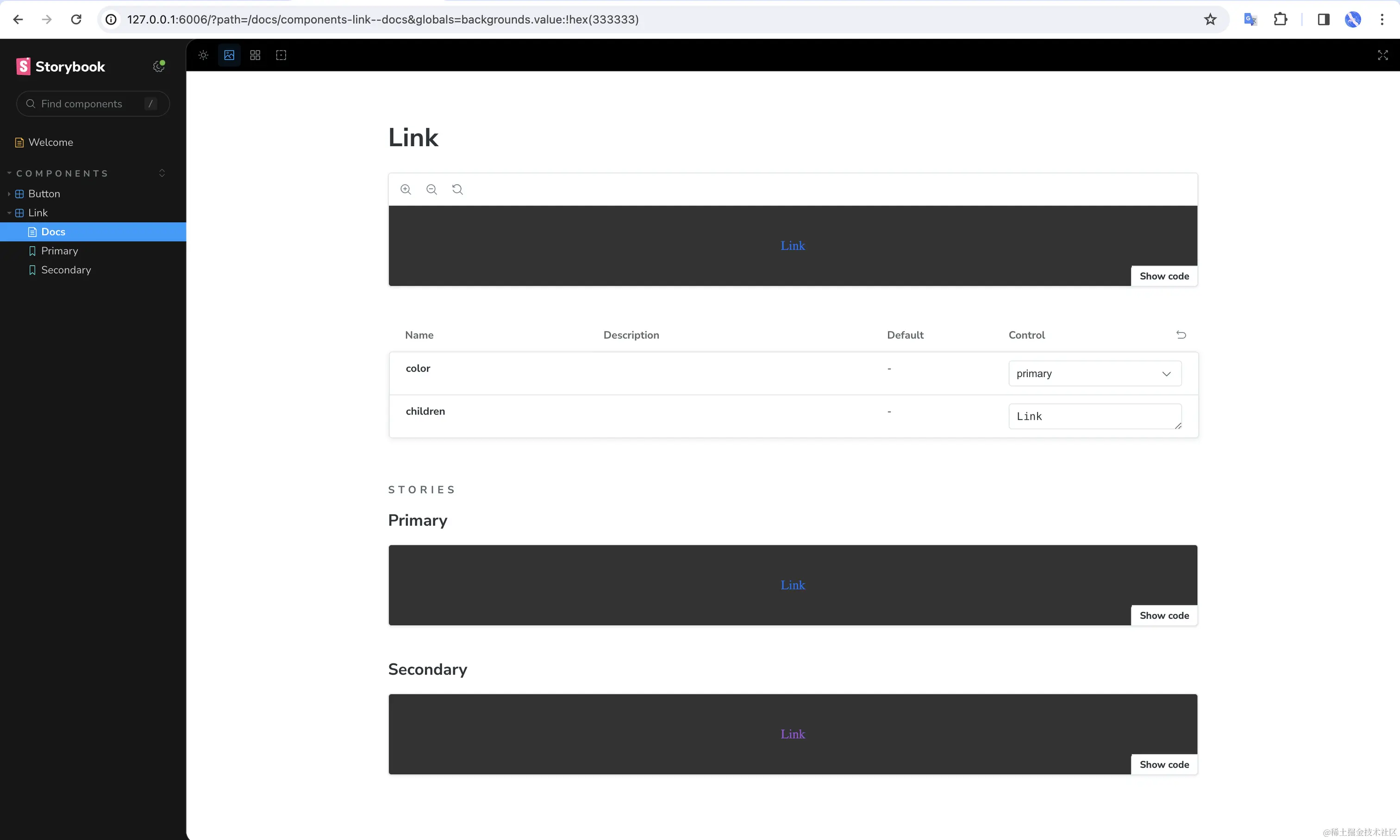The width and height of the screenshot is (1400, 840).
Task: Reset all controls with the undo arrow
Action: click(1181, 335)
